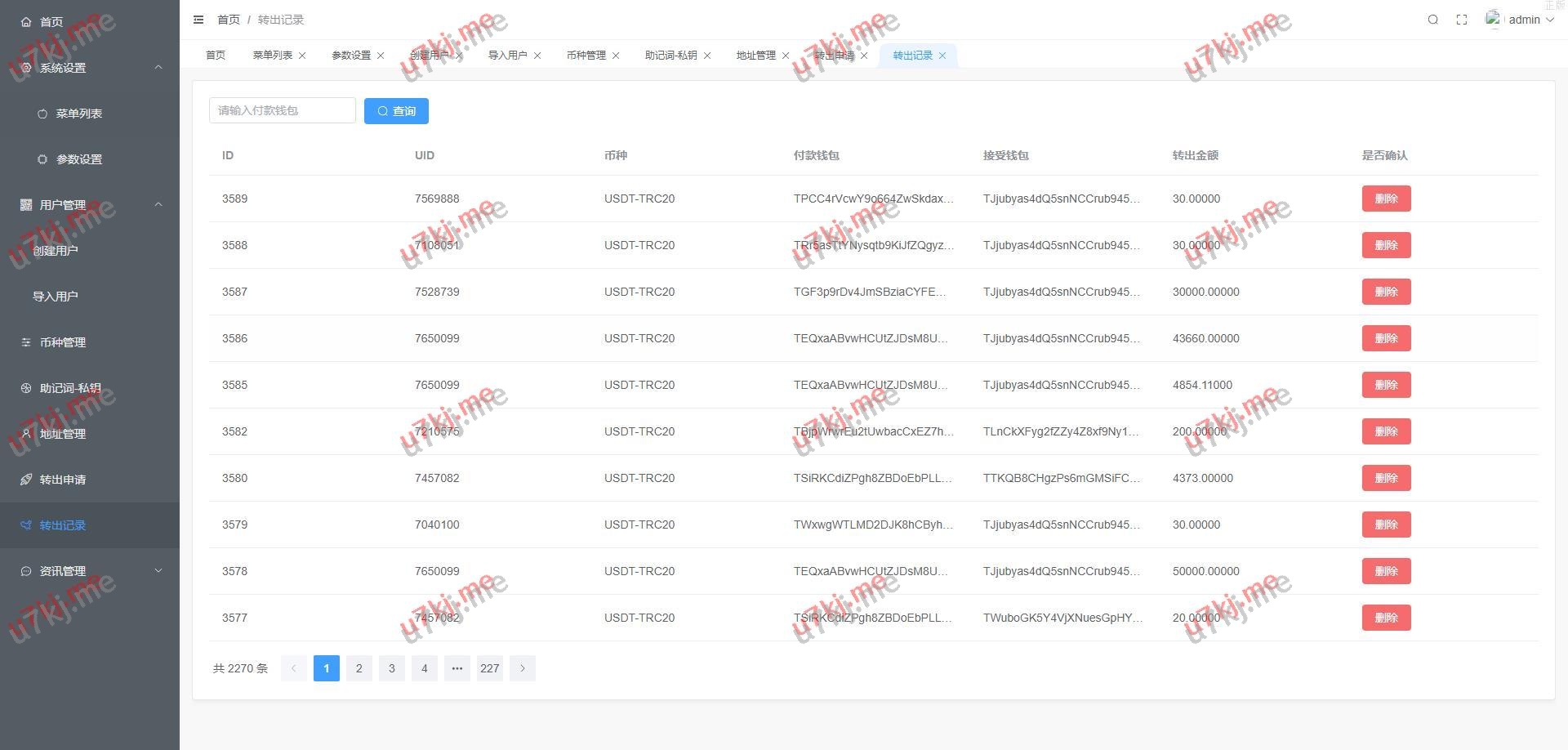Click the pagination ellipsis to skip pages

(x=457, y=668)
